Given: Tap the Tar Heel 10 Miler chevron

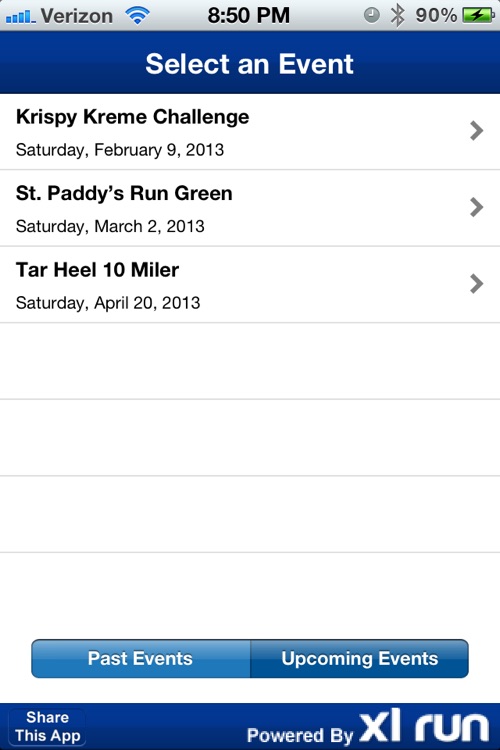Looking at the screenshot, I should (x=476, y=284).
